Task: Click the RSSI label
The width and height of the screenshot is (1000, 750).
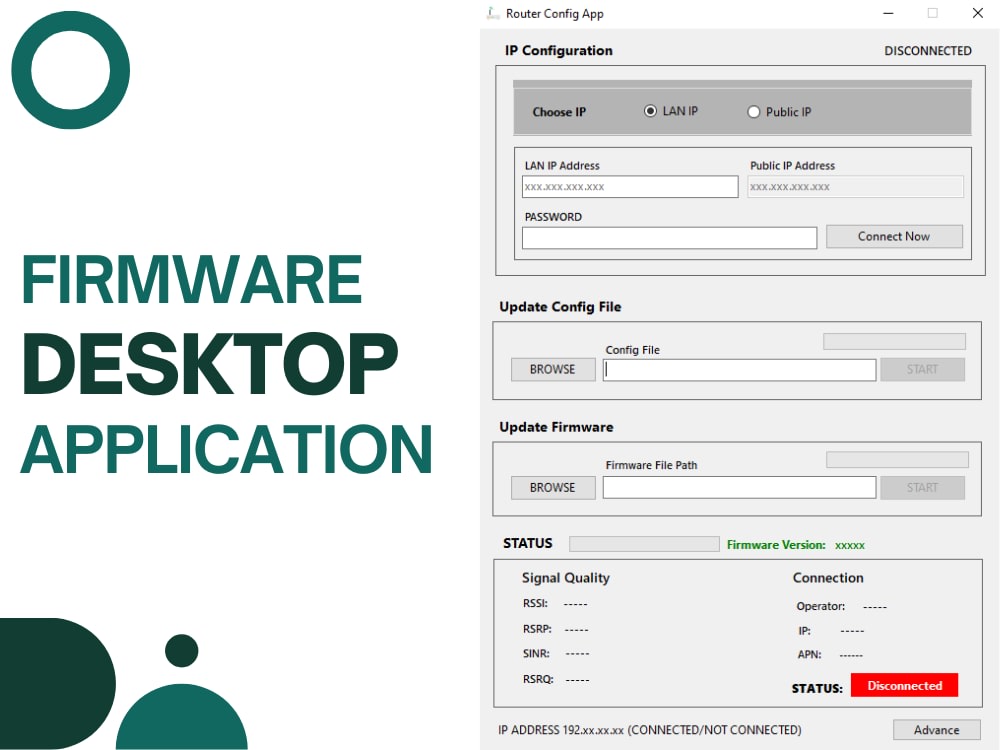Action: (535, 603)
